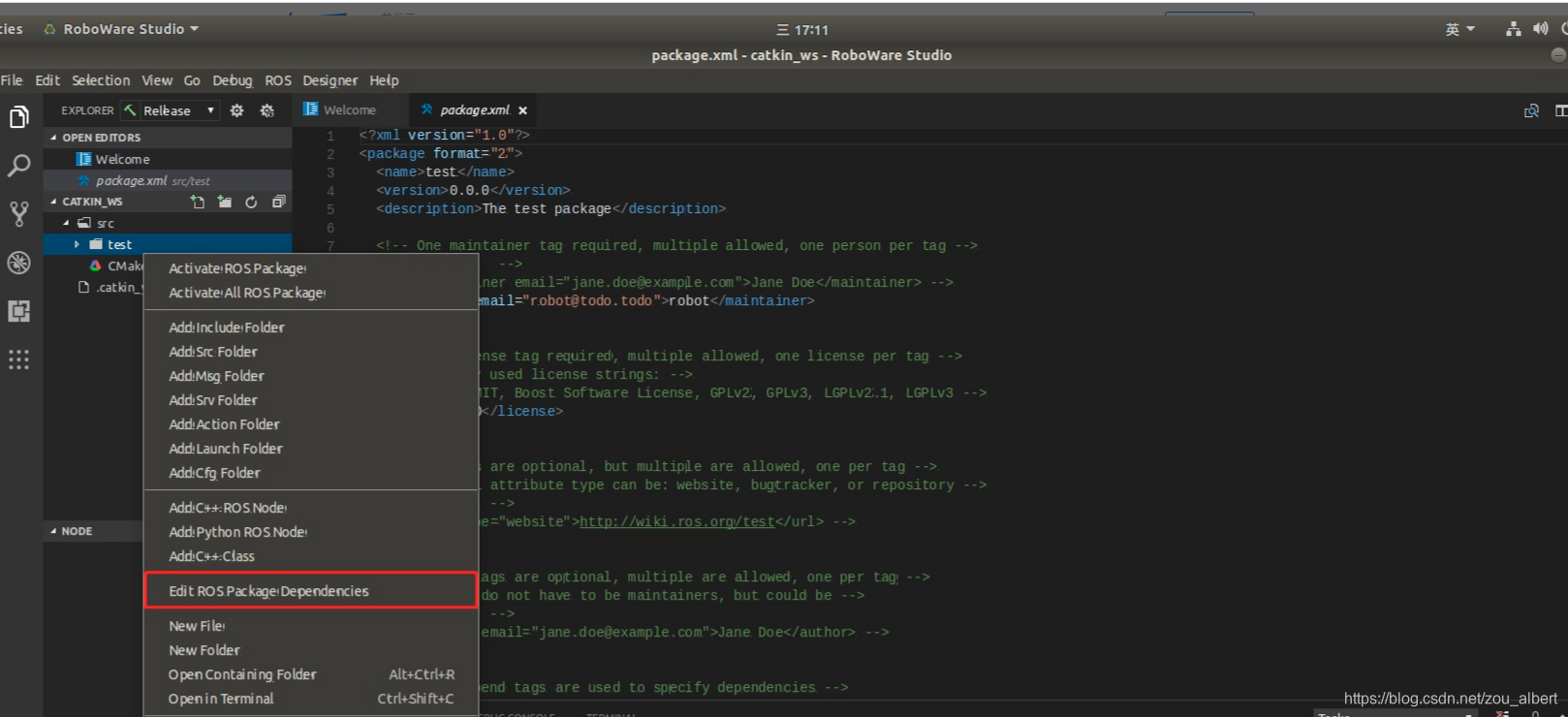The image size is (1568, 717).
Task: Open the Source Control git view
Action: point(19,214)
